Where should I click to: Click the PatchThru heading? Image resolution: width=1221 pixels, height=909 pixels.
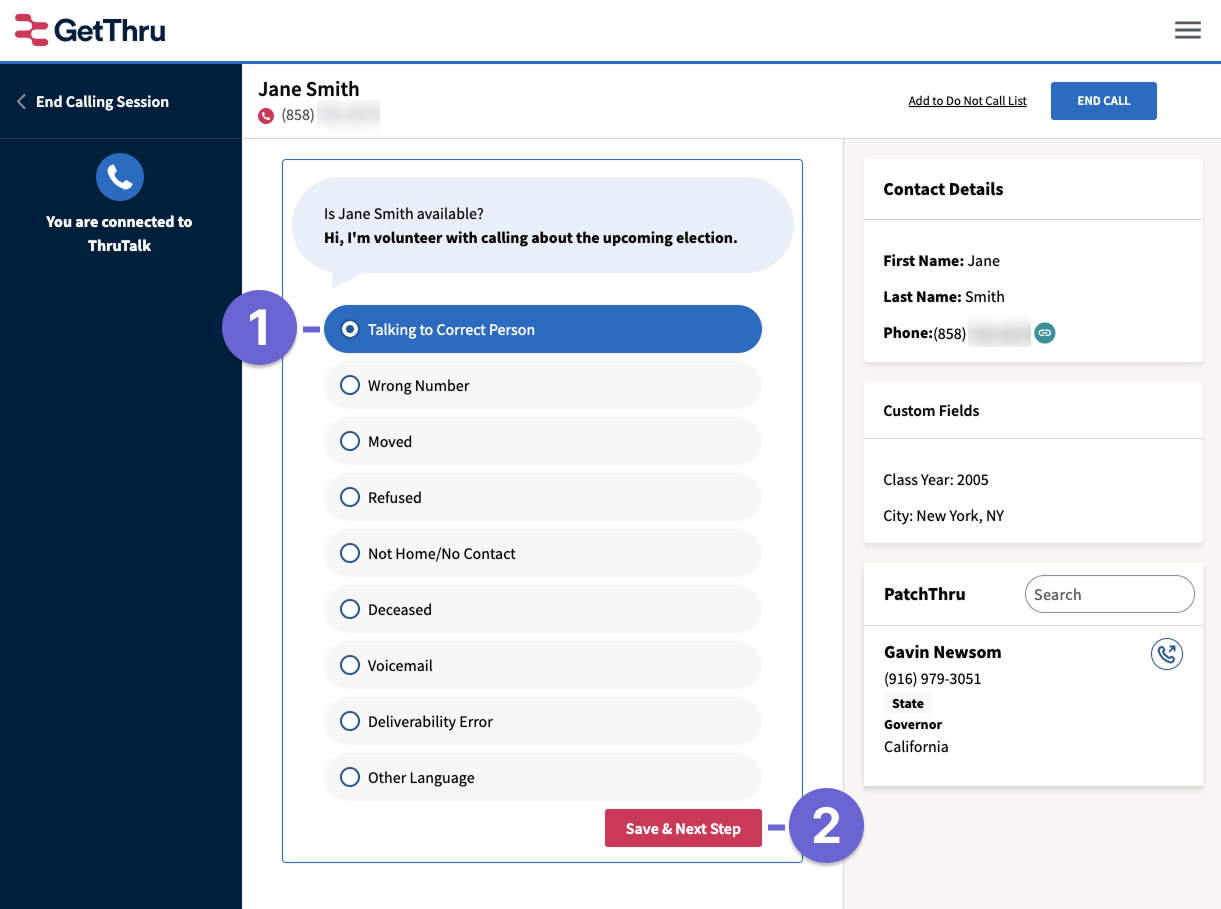(x=925, y=594)
